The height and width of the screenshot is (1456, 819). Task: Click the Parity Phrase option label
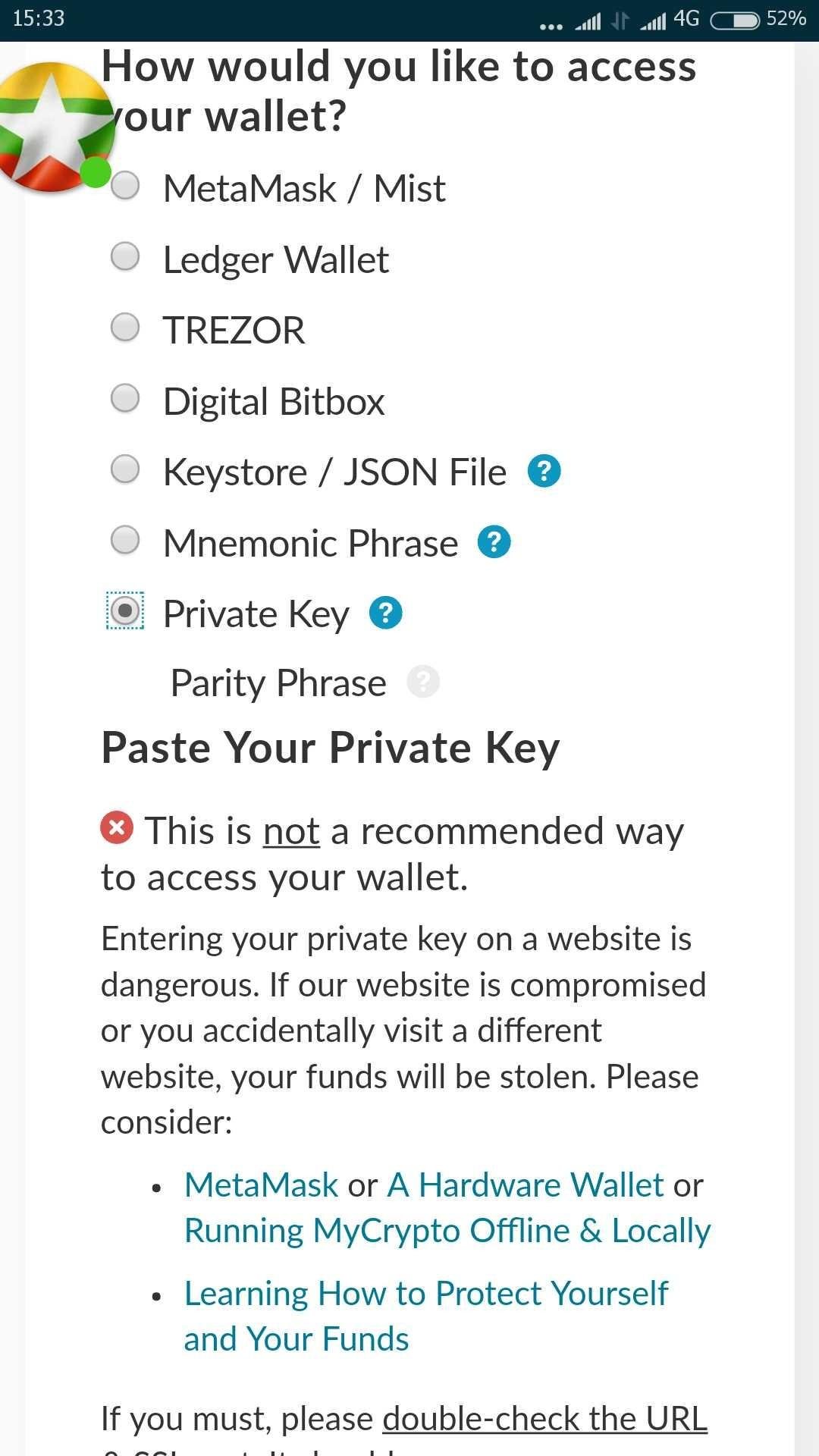click(278, 683)
